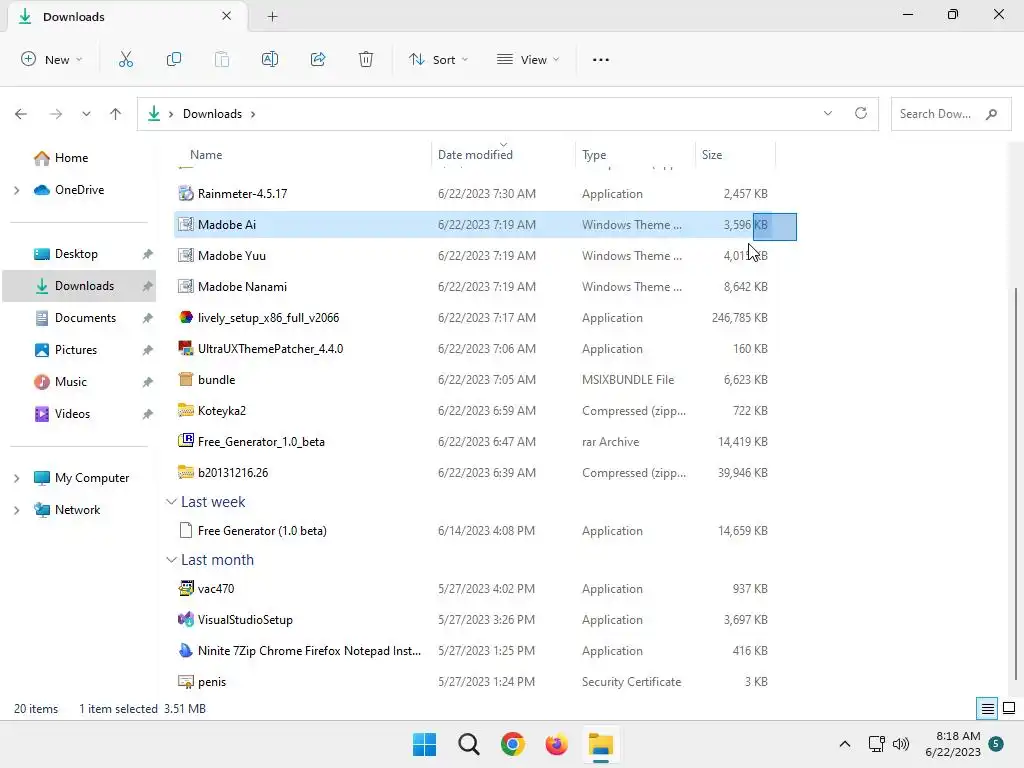Open the See more ellipsis menu
The image size is (1024, 768).
point(601,59)
